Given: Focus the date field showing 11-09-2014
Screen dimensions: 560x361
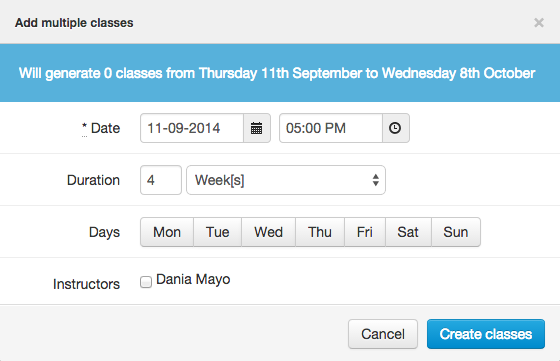Looking at the screenshot, I should point(192,128).
